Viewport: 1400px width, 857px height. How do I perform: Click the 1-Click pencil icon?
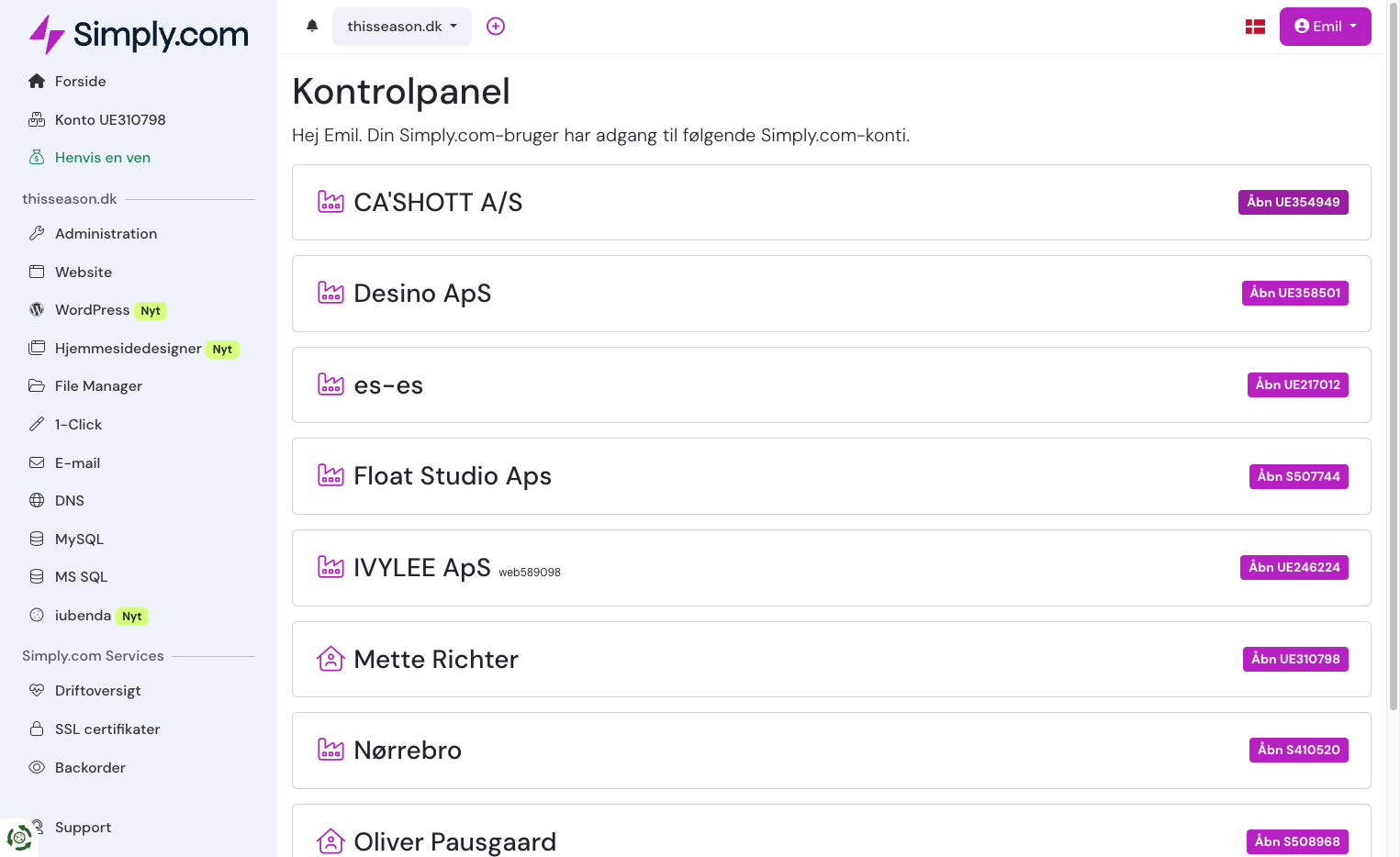pos(37,425)
